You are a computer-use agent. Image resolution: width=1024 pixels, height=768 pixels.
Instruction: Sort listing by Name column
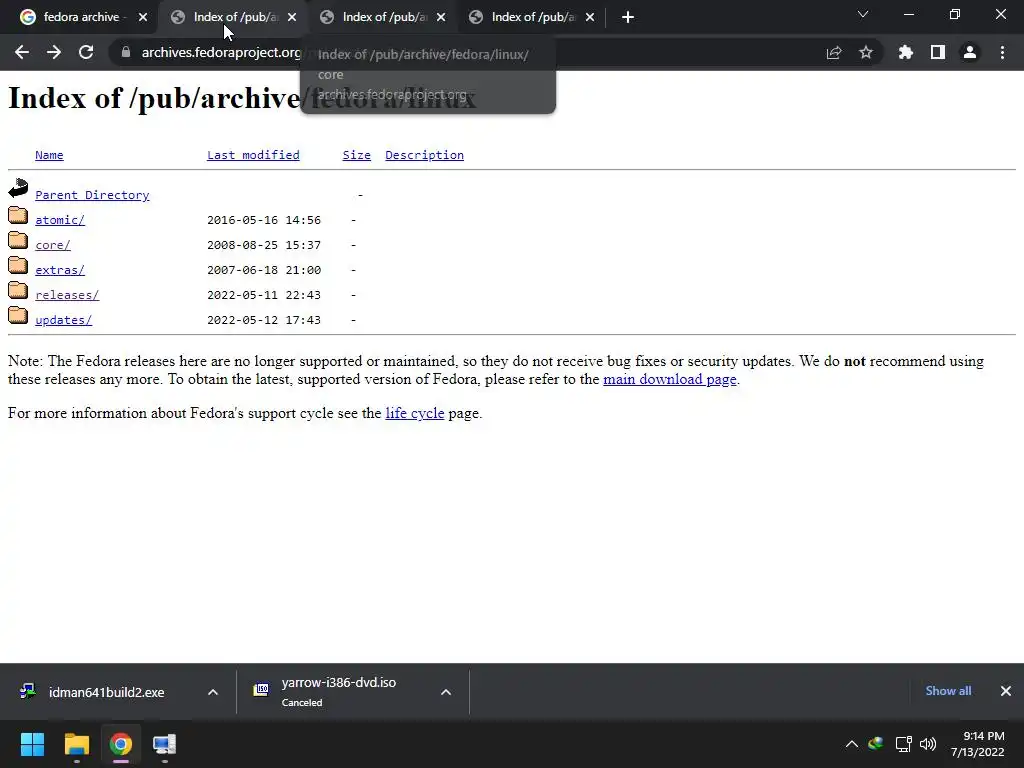tap(49, 155)
